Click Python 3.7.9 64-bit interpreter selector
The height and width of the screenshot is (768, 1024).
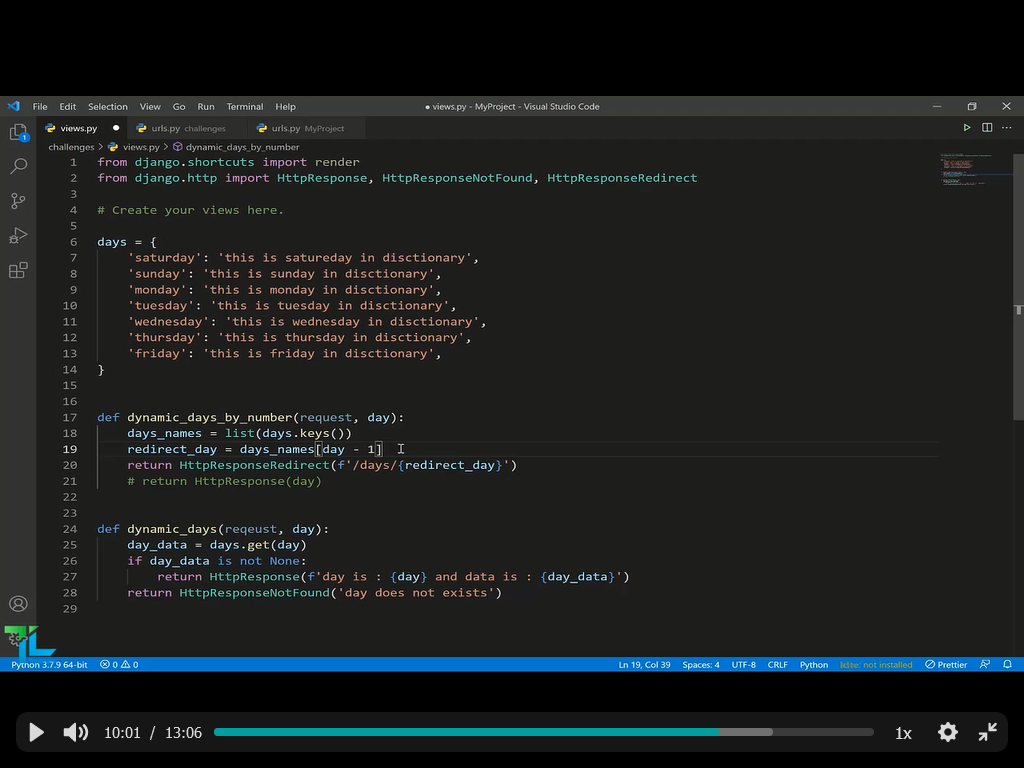point(49,664)
